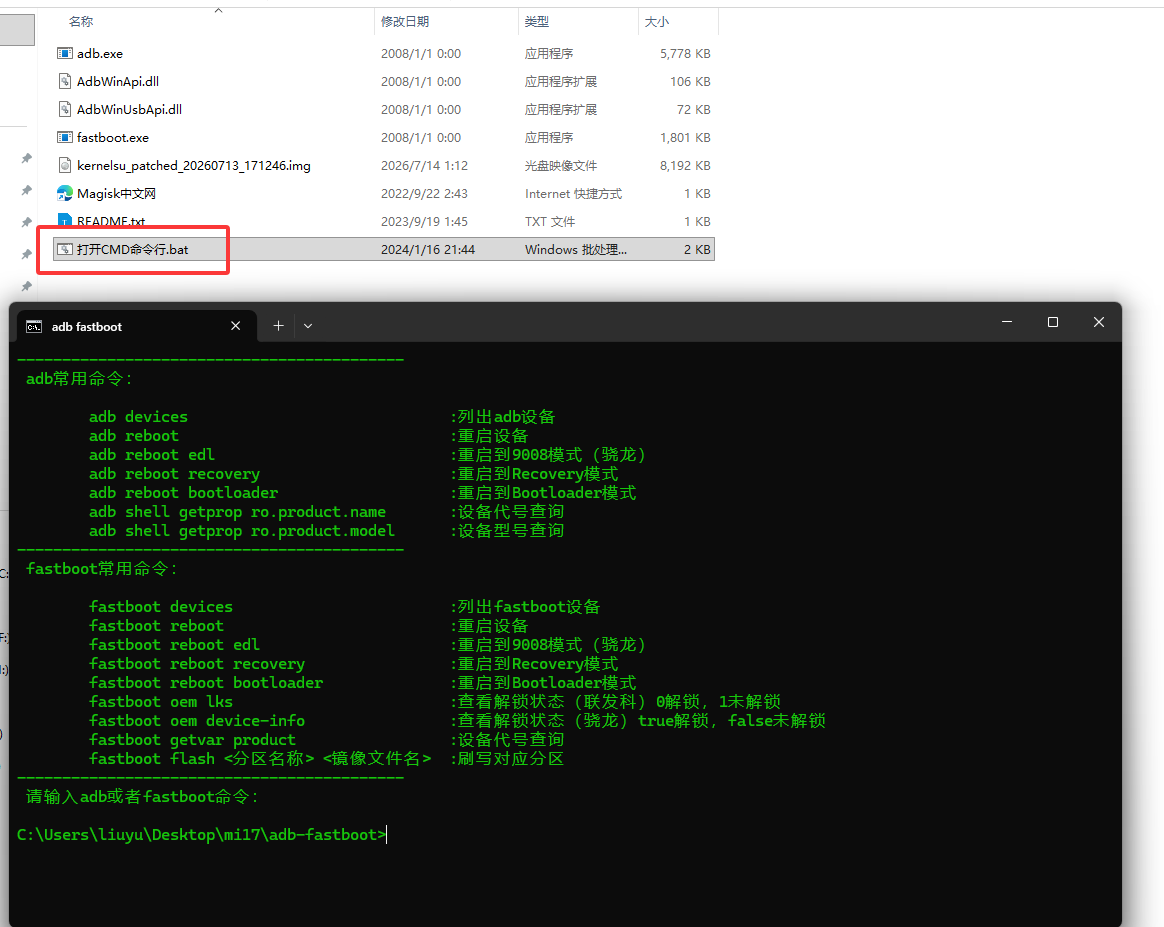Select kernelsu_patched_20260713_171246.img file name
This screenshot has width=1164, height=927.
point(194,166)
